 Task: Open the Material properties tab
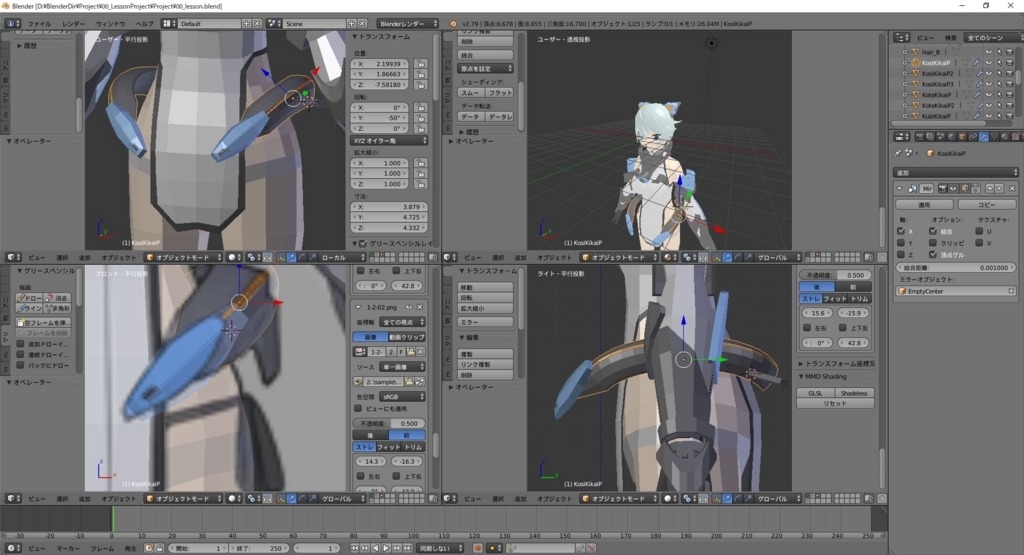point(1004,136)
